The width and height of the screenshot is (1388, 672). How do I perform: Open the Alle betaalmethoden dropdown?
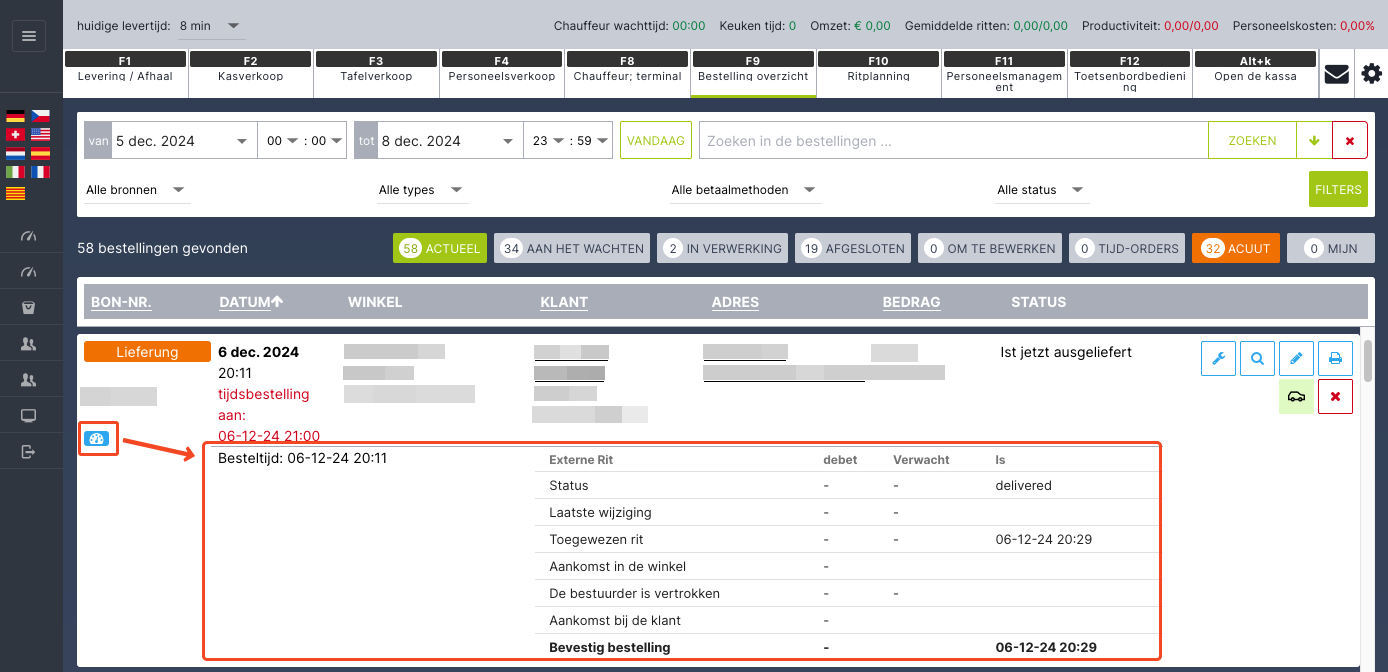[x=744, y=190]
